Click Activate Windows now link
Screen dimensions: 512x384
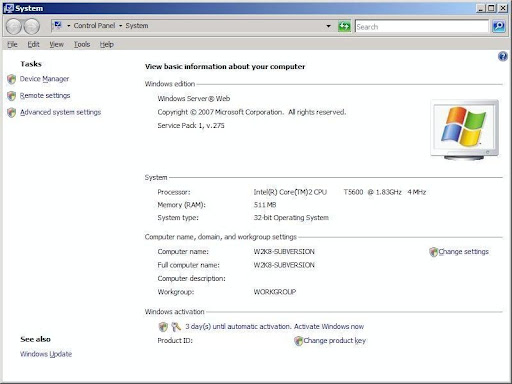coord(329,327)
